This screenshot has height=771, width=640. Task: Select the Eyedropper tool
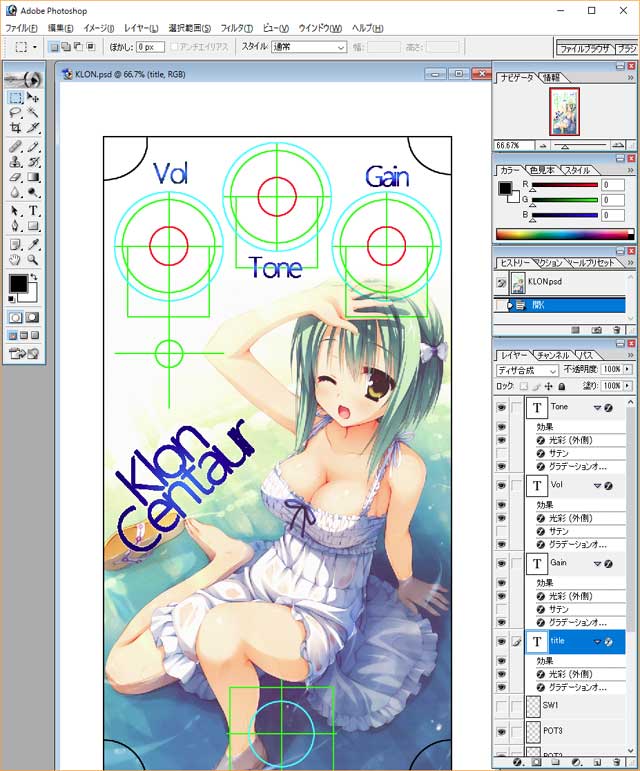33,244
